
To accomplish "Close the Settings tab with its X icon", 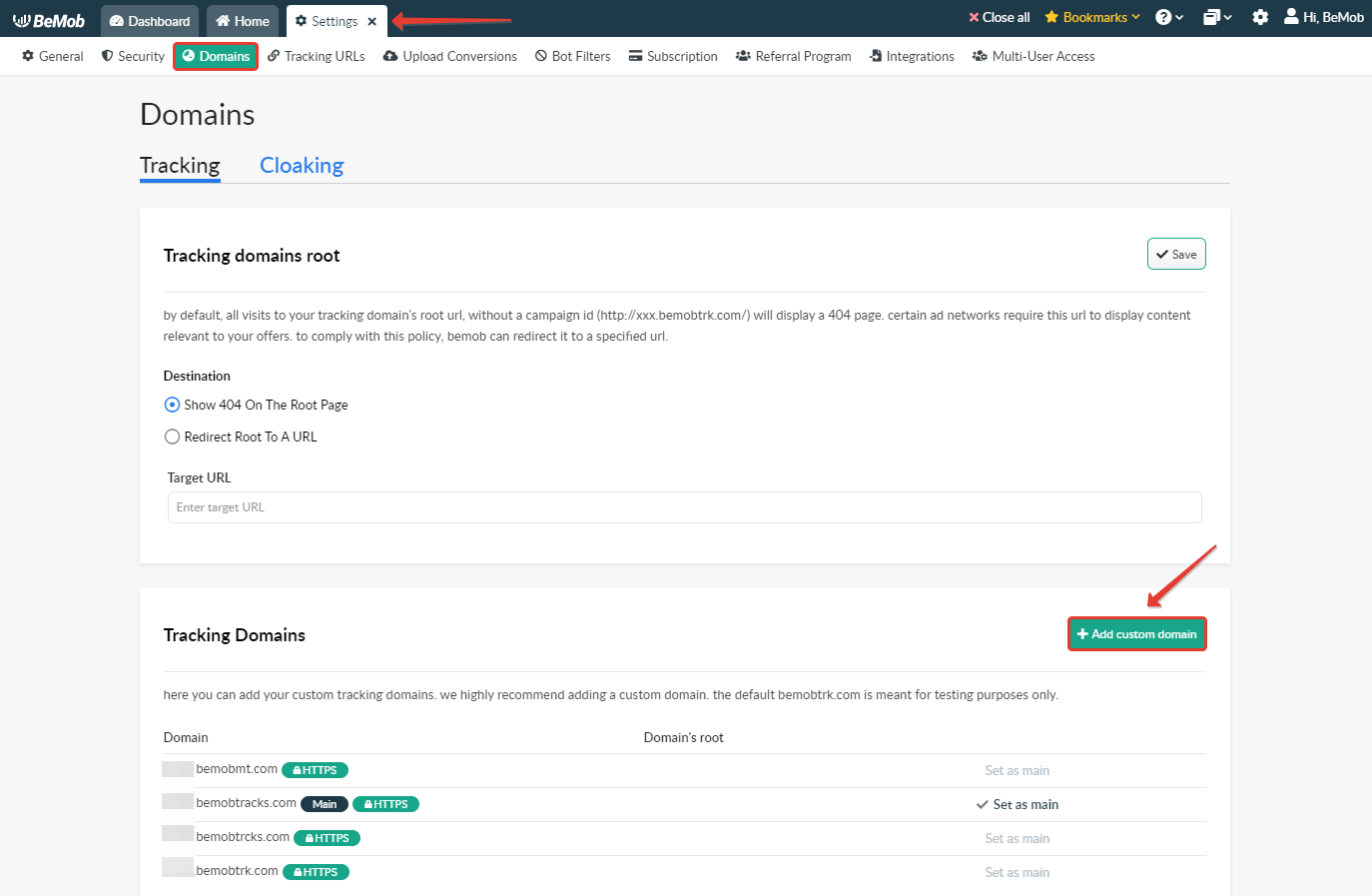I will tap(372, 21).
